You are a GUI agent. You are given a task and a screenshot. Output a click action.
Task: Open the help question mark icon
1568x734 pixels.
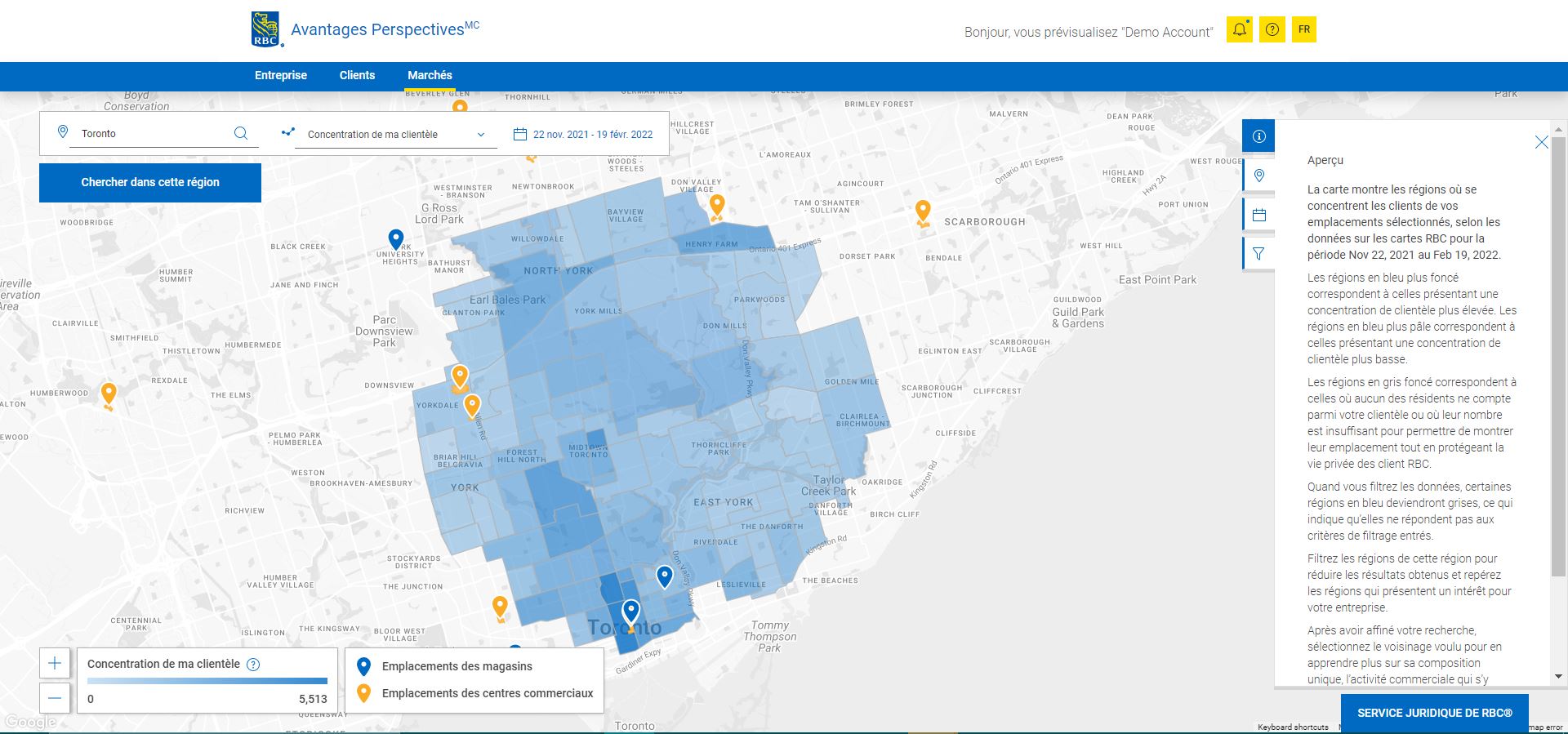[x=1272, y=30]
